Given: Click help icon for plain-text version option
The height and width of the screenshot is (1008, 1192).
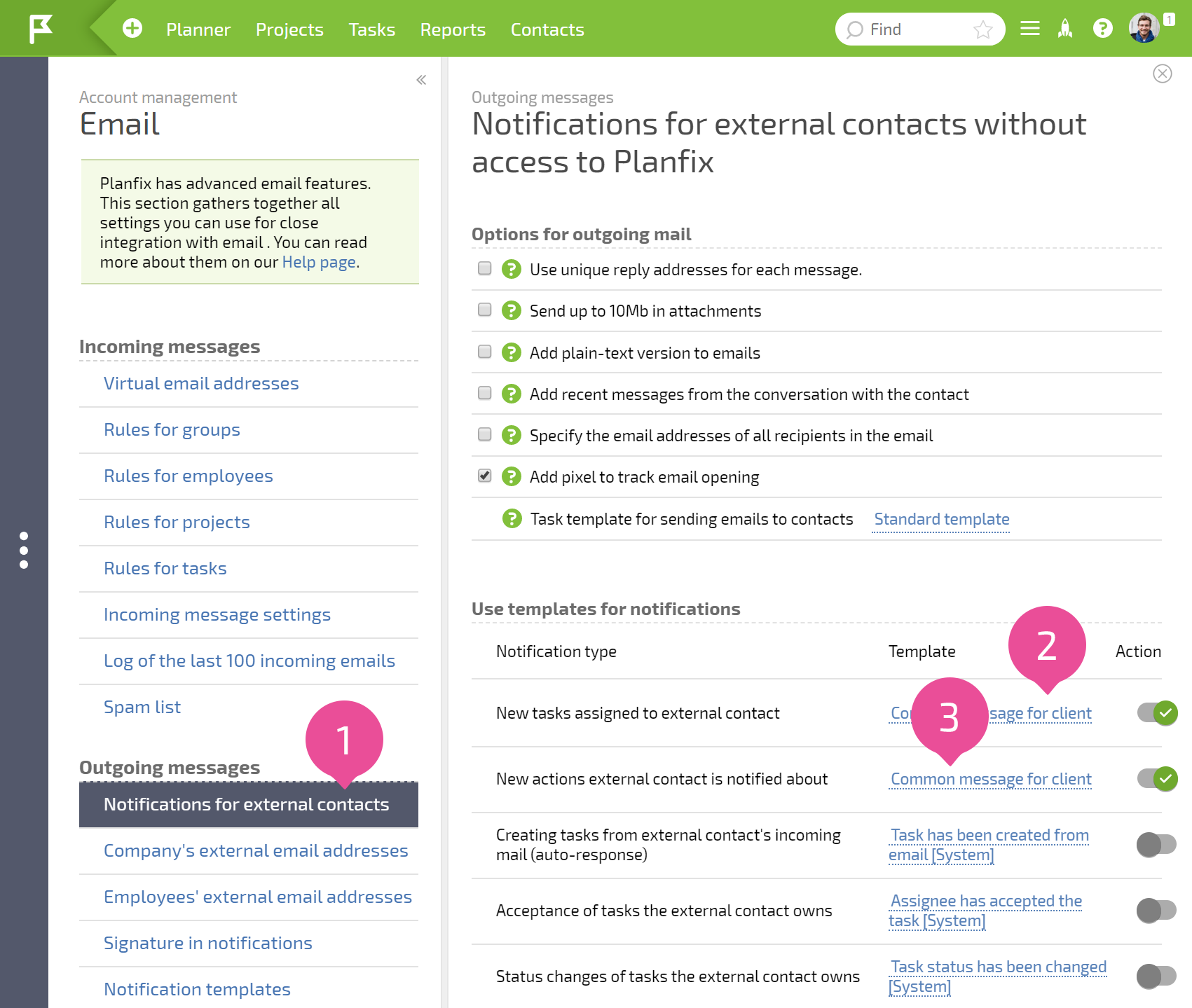Looking at the screenshot, I should pos(512,352).
